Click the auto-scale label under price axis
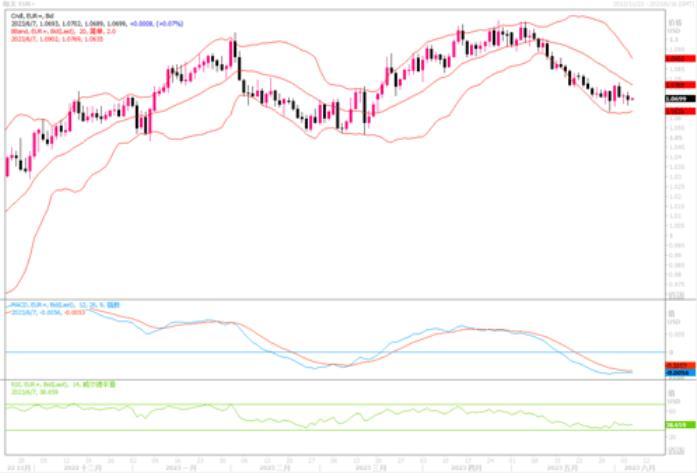The width and height of the screenshot is (697, 476). [677, 295]
